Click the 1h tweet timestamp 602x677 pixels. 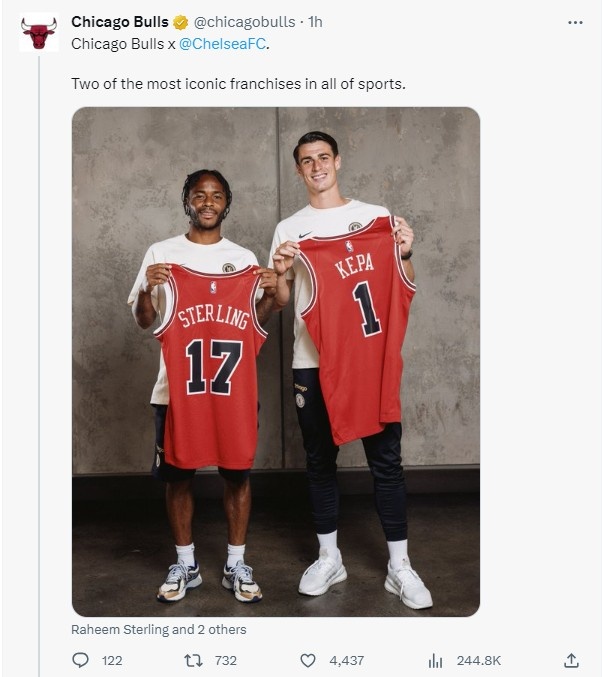pos(315,22)
